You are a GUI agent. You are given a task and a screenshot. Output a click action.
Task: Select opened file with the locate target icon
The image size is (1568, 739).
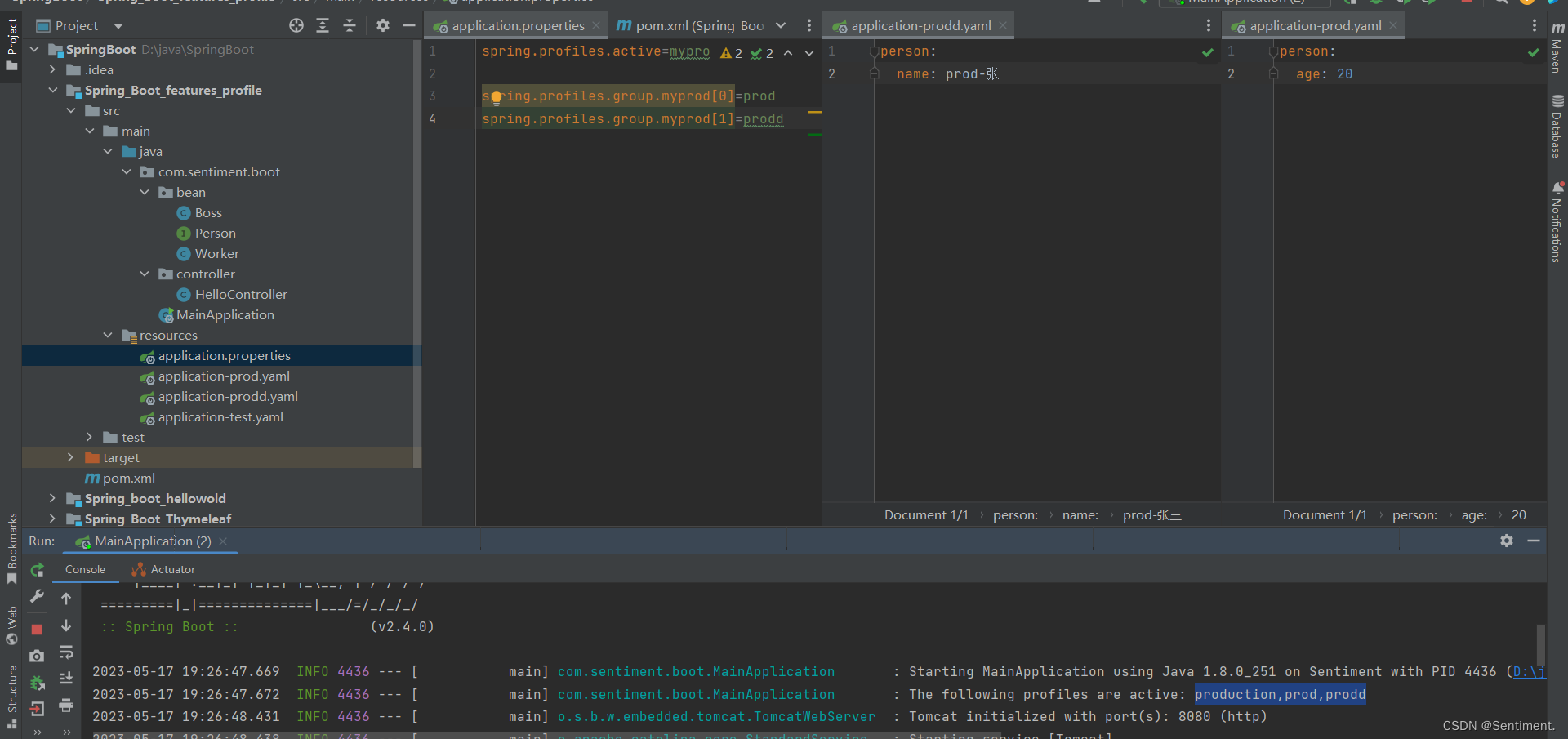click(x=296, y=26)
